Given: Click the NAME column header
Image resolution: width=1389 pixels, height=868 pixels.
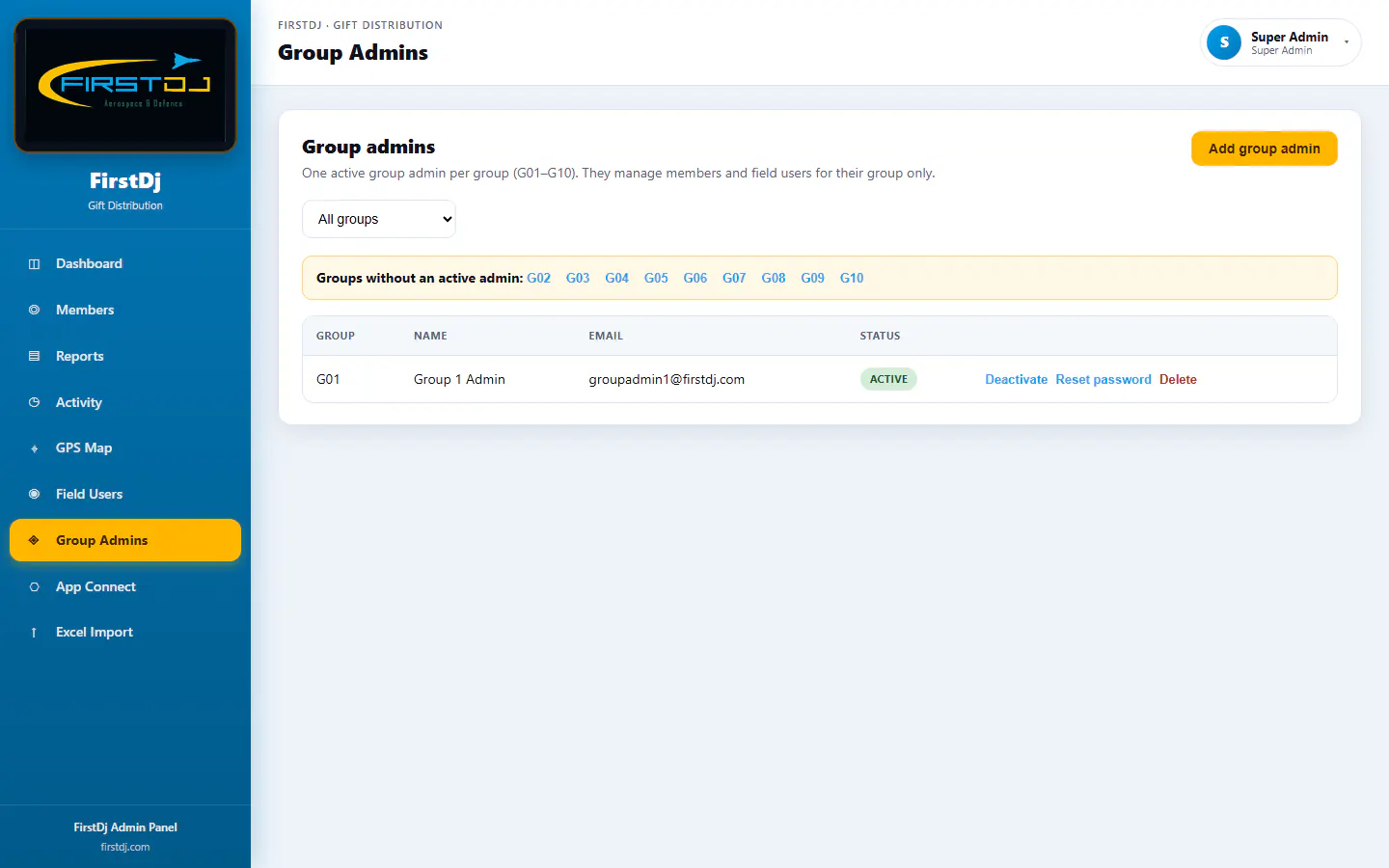Looking at the screenshot, I should pyautogui.click(x=430, y=337).
